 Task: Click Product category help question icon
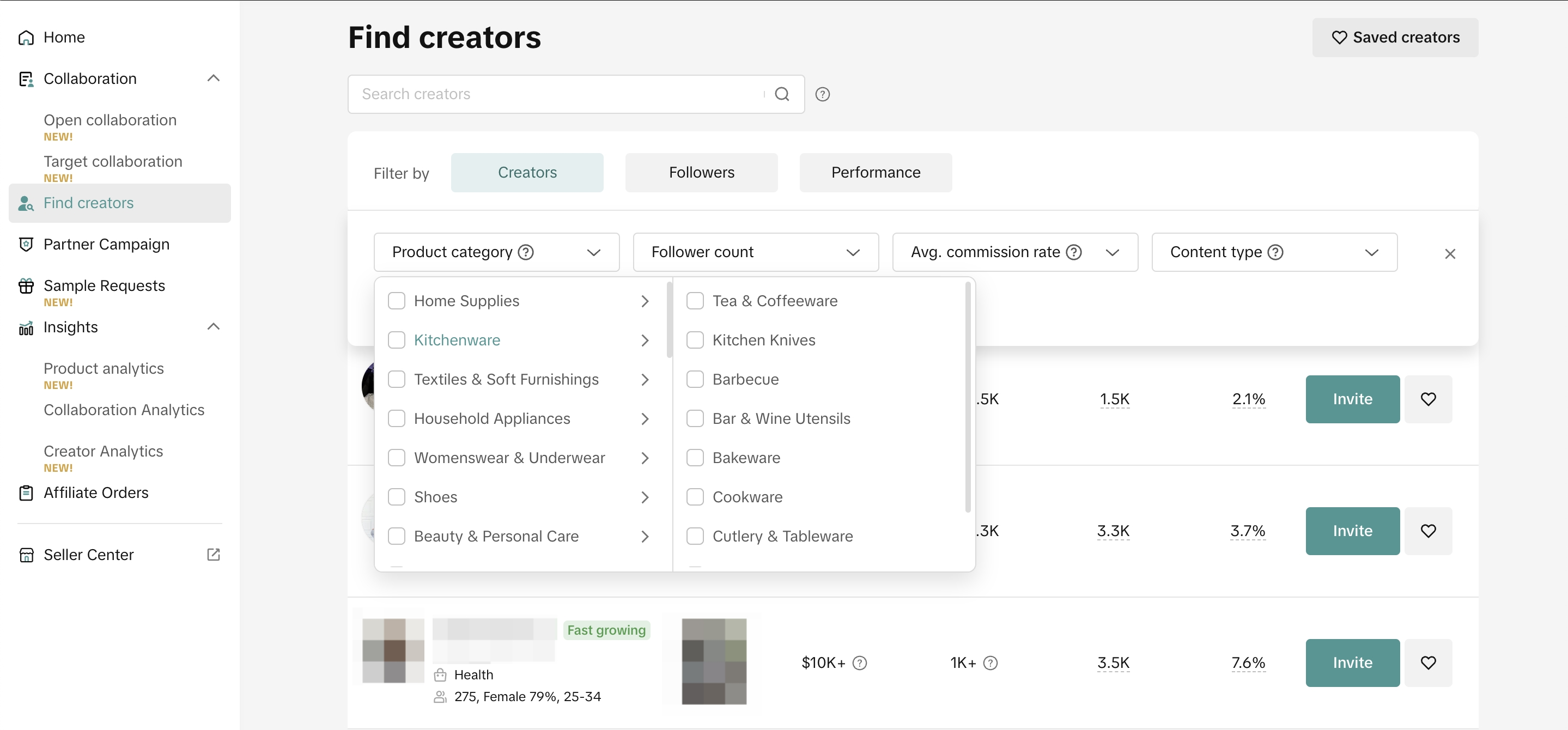(x=525, y=252)
